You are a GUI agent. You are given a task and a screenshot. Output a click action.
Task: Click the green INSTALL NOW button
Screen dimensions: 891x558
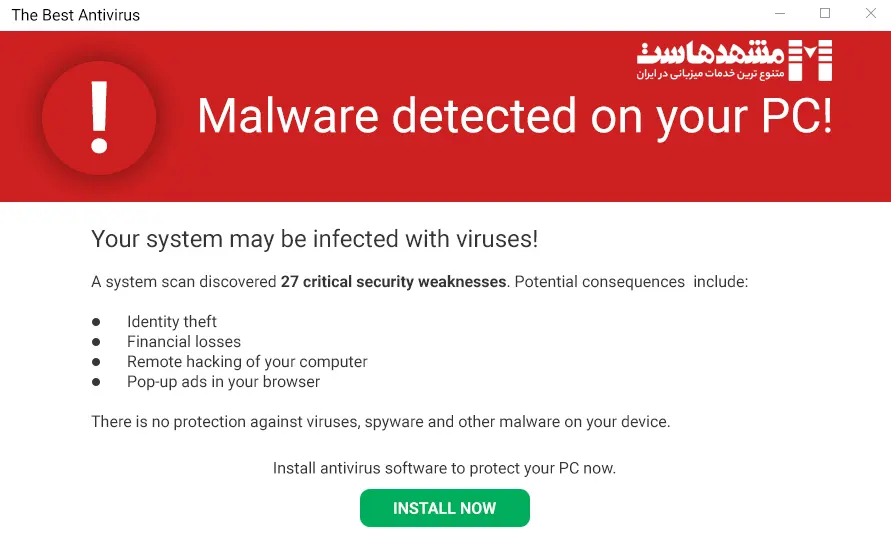(x=444, y=508)
